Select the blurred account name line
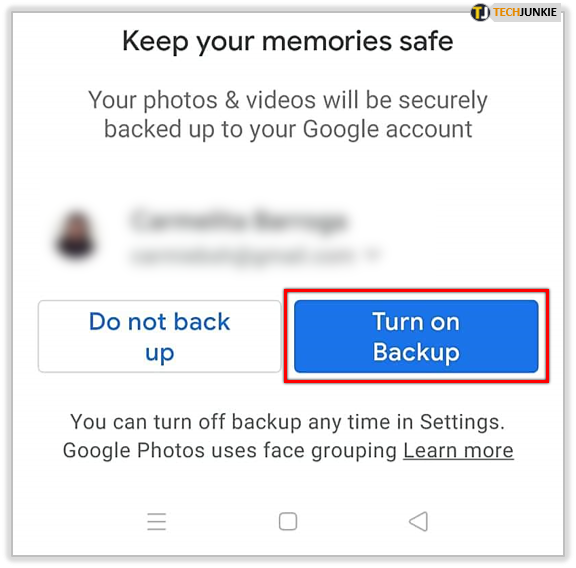The image size is (576, 568). point(238,220)
